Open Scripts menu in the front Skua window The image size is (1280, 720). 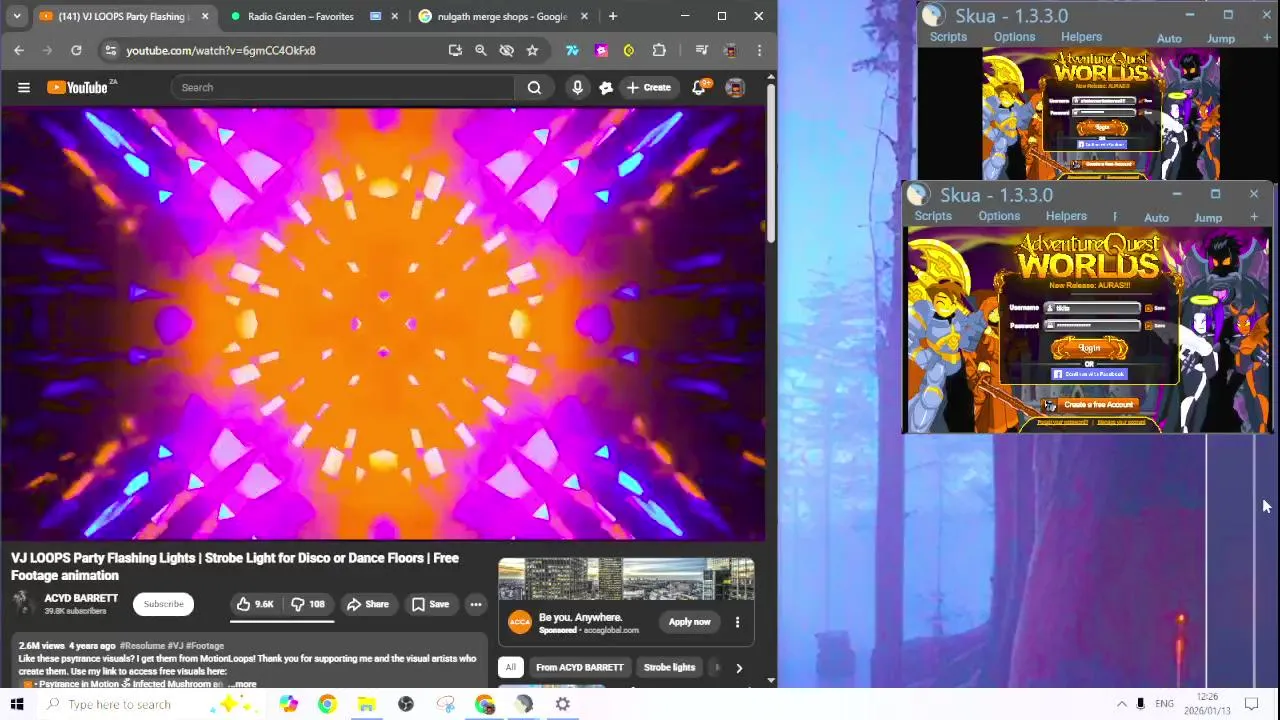tap(932, 216)
